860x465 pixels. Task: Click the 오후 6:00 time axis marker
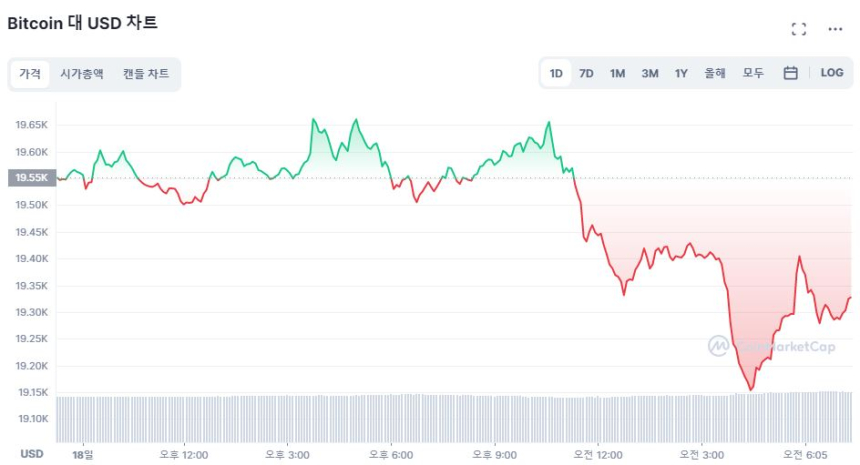coord(392,454)
